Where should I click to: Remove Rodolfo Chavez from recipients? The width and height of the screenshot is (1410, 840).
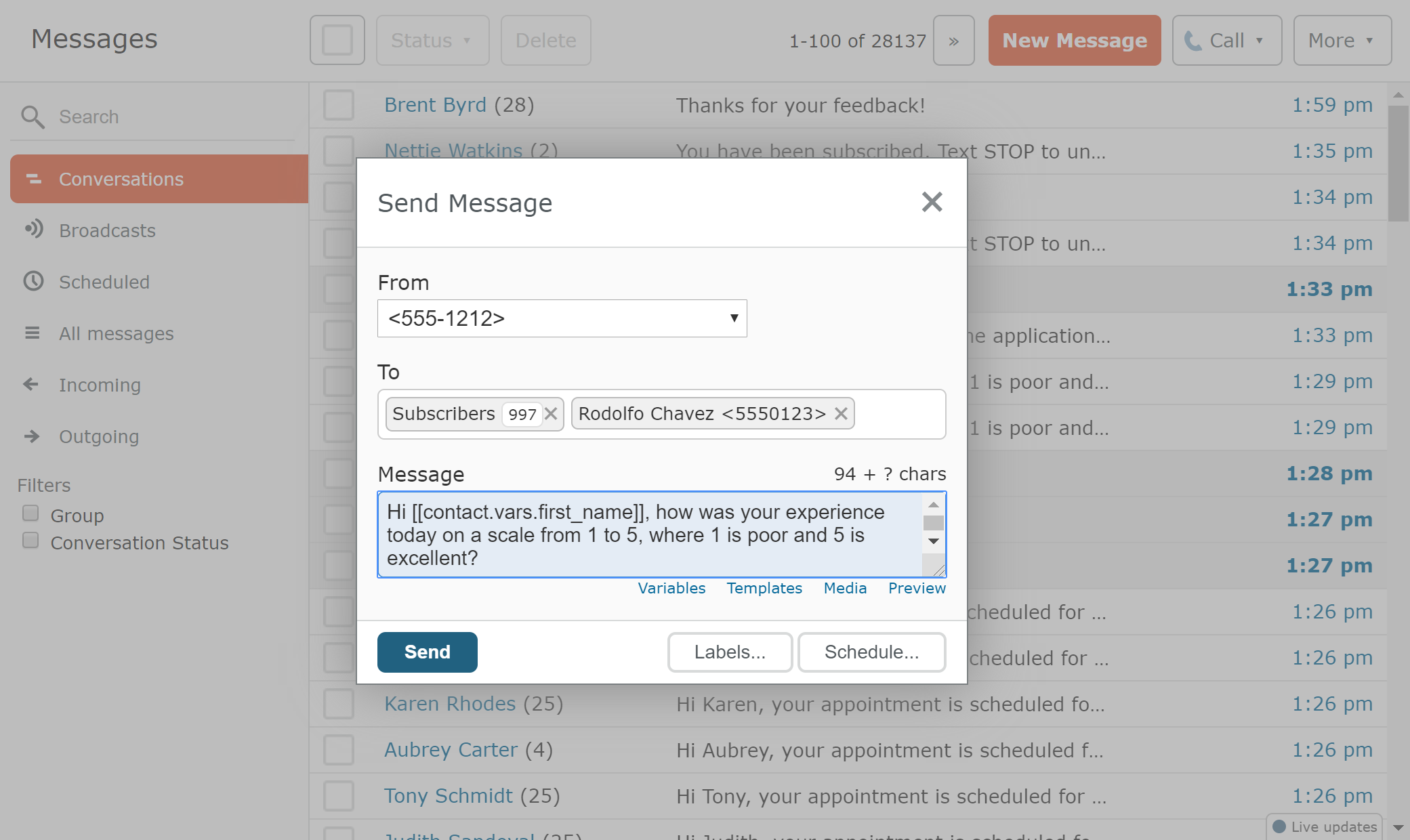pyautogui.click(x=841, y=414)
